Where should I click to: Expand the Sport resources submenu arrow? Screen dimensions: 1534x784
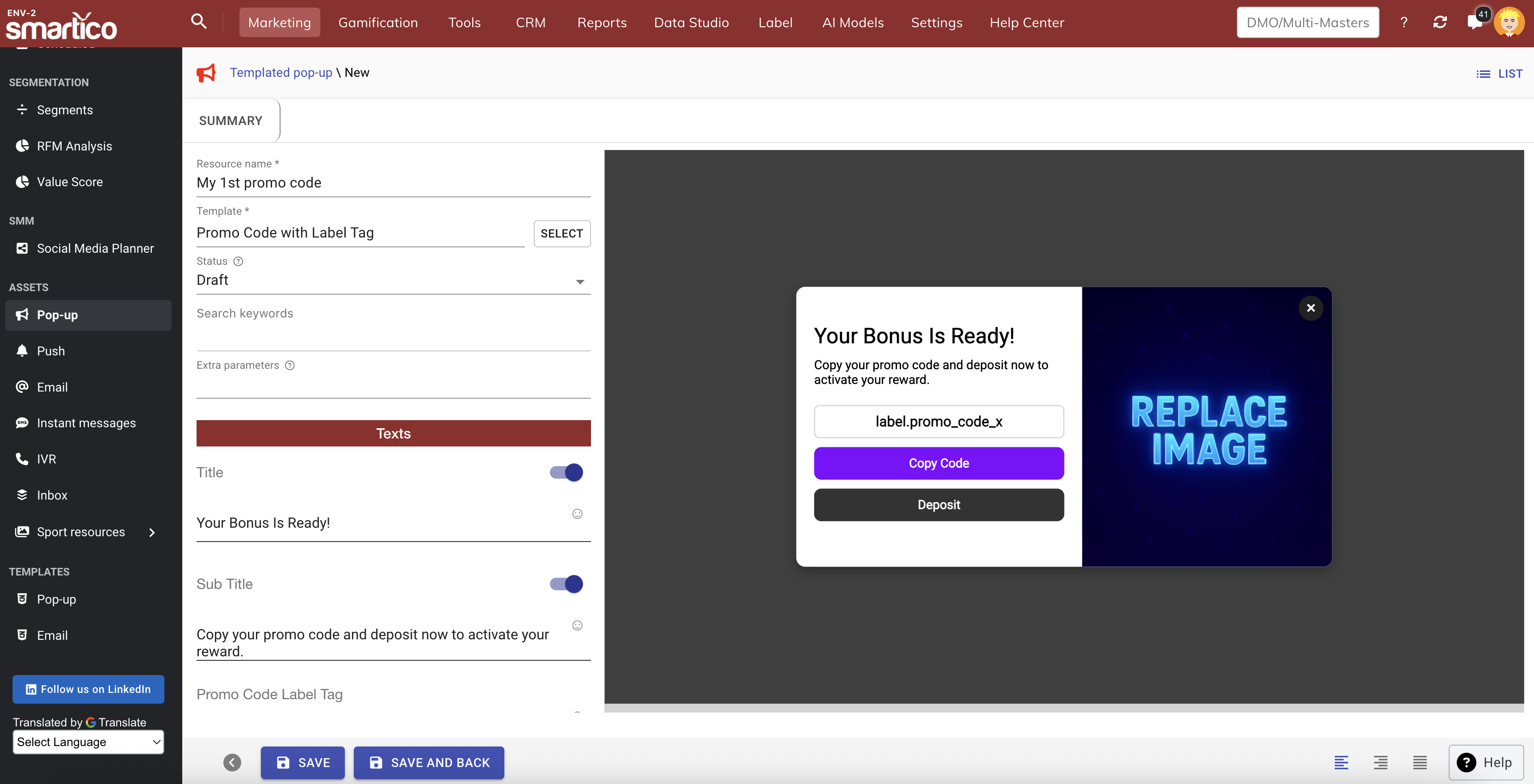(152, 532)
